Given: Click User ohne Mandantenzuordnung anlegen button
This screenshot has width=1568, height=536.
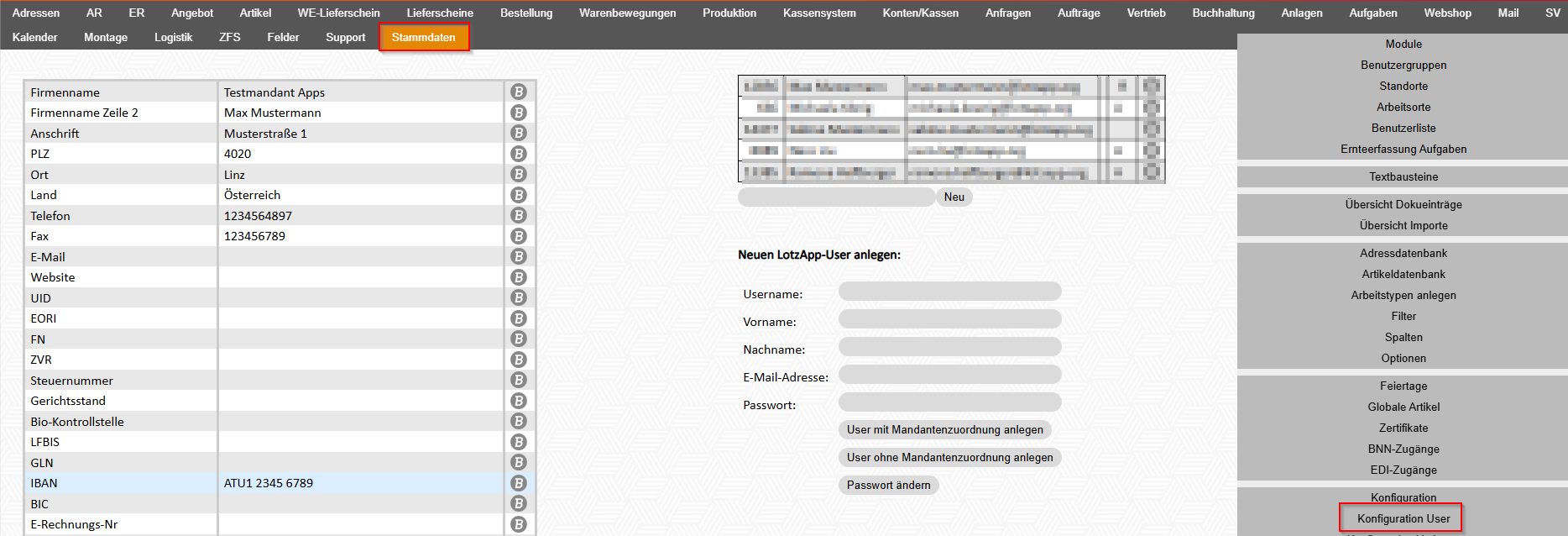Looking at the screenshot, I should (x=950, y=457).
